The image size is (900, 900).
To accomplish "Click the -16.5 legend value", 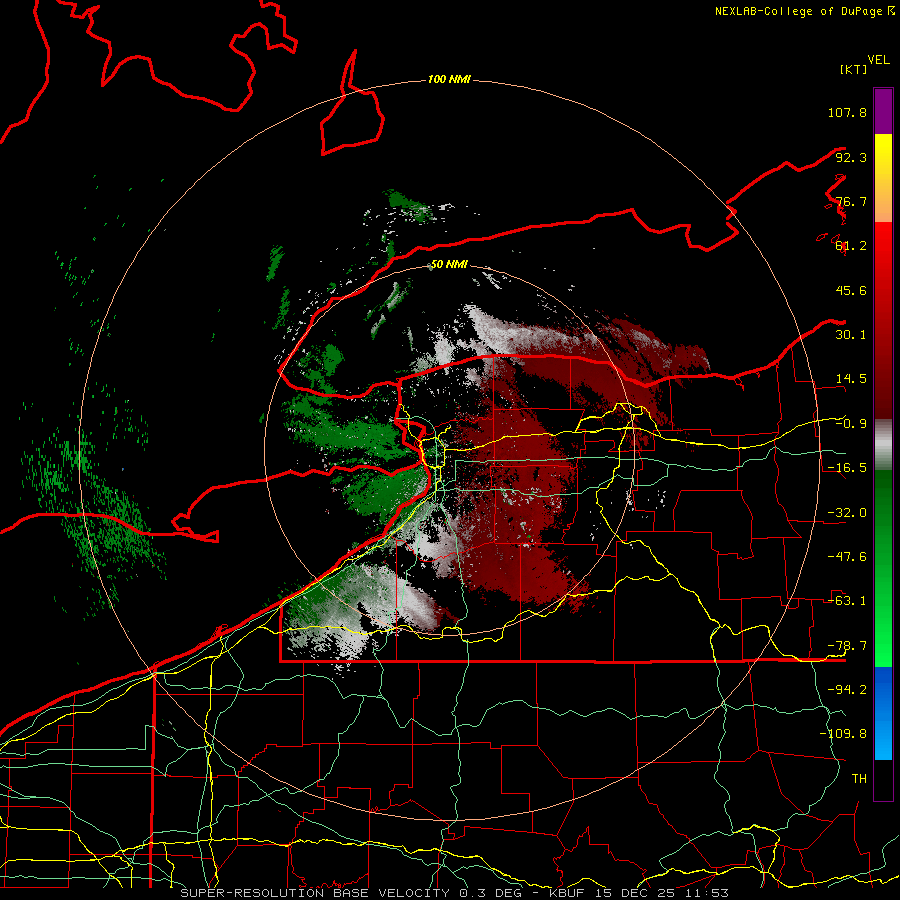I will pyautogui.click(x=847, y=468).
